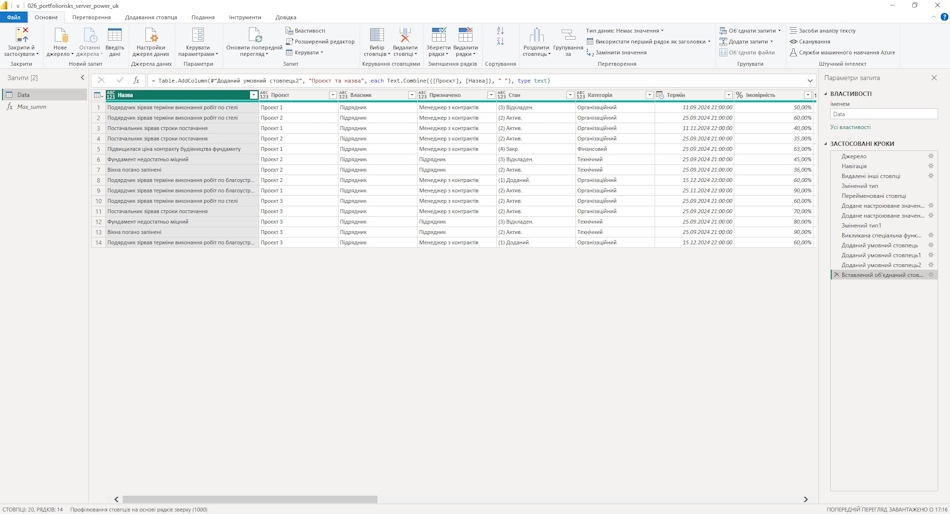The image size is (950, 514).
Task: Switch to the Додавання стовпця tab
Action: (x=151, y=17)
